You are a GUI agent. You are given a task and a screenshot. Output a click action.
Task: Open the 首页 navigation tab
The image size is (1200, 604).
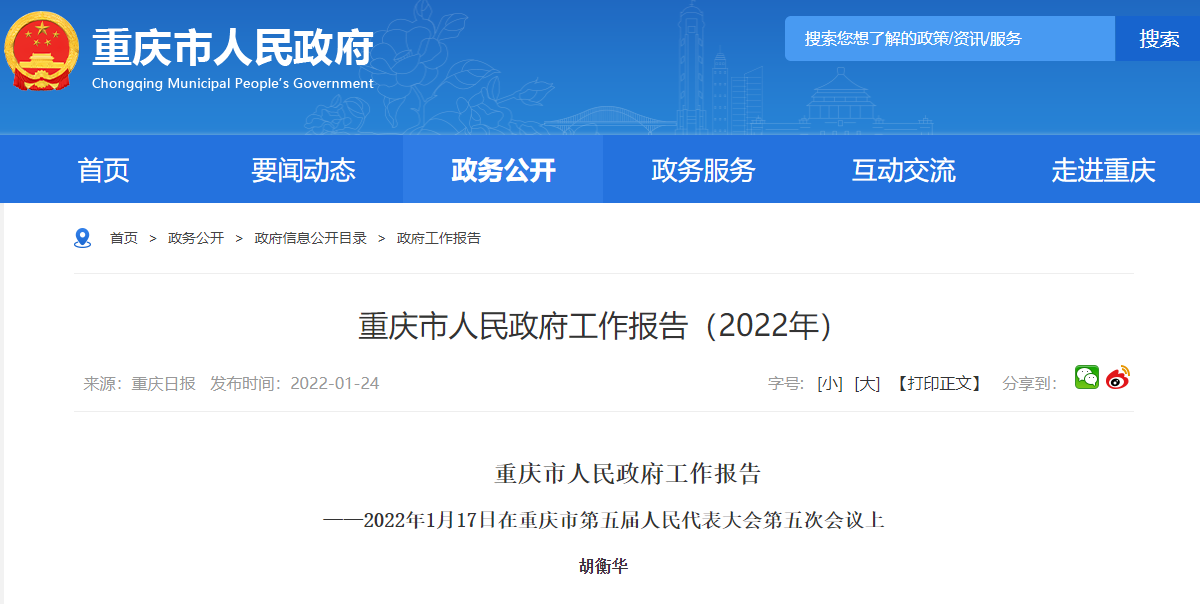(x=104, y=170)
